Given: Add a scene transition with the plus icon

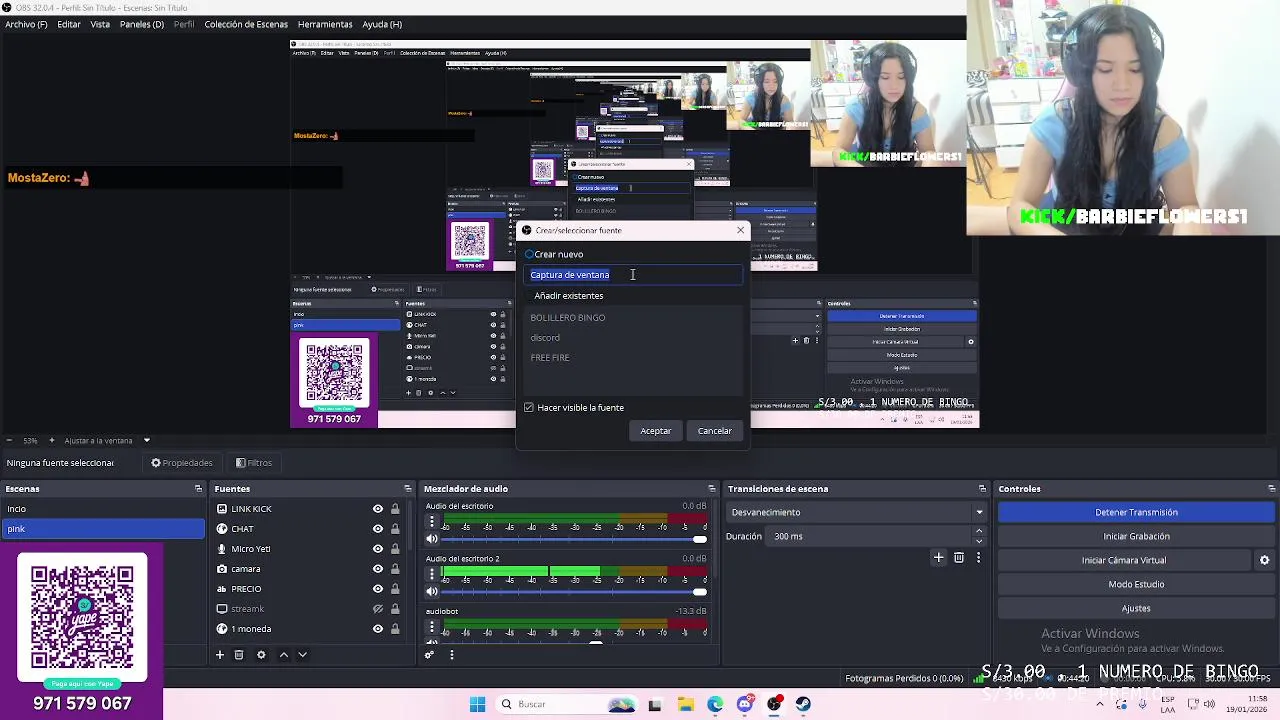Looking at the screenshot, I should tap(938, 557).
